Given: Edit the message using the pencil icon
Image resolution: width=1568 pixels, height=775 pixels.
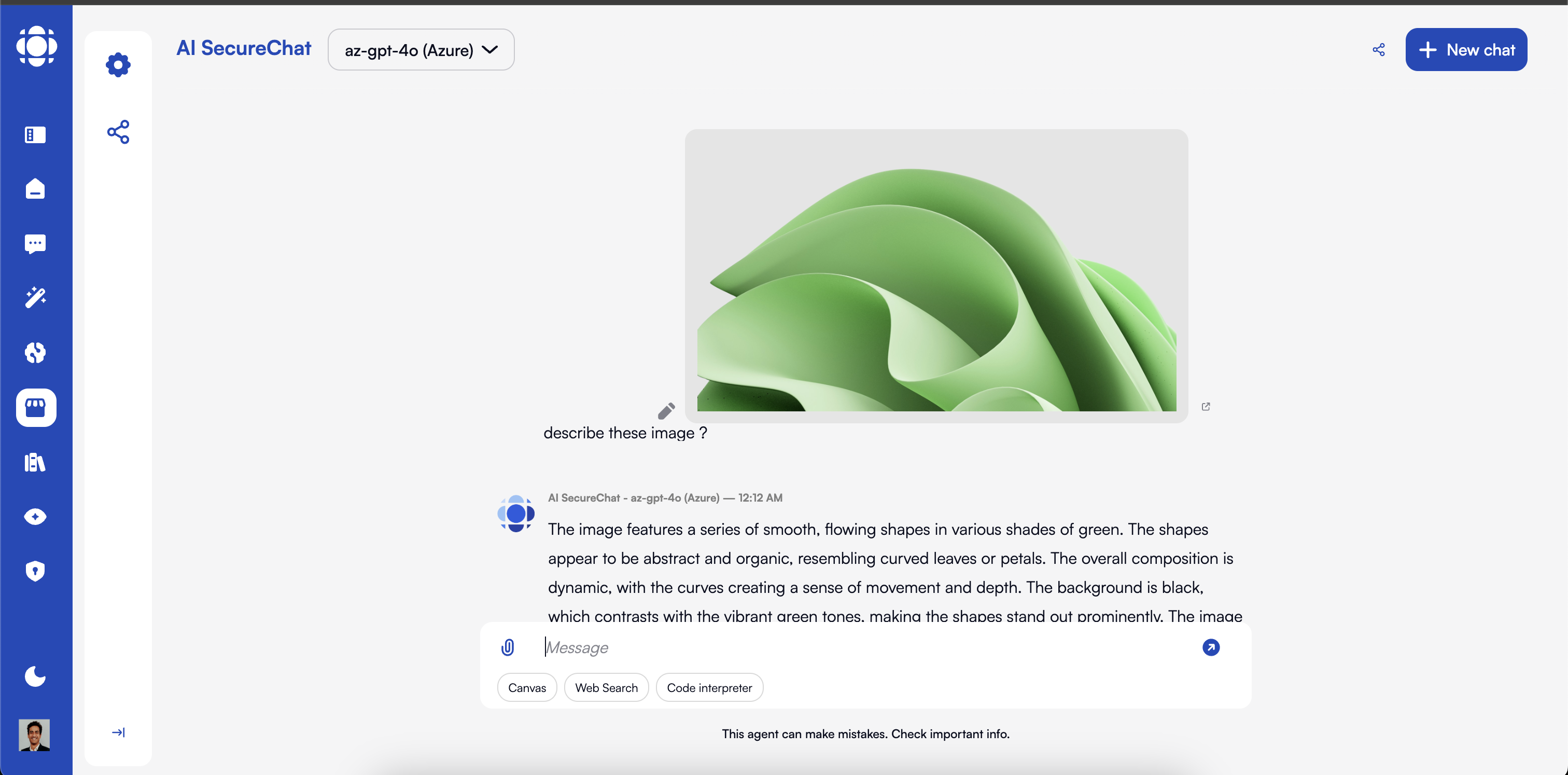Looking at the screenshot, I should click(x=666, y=411).
